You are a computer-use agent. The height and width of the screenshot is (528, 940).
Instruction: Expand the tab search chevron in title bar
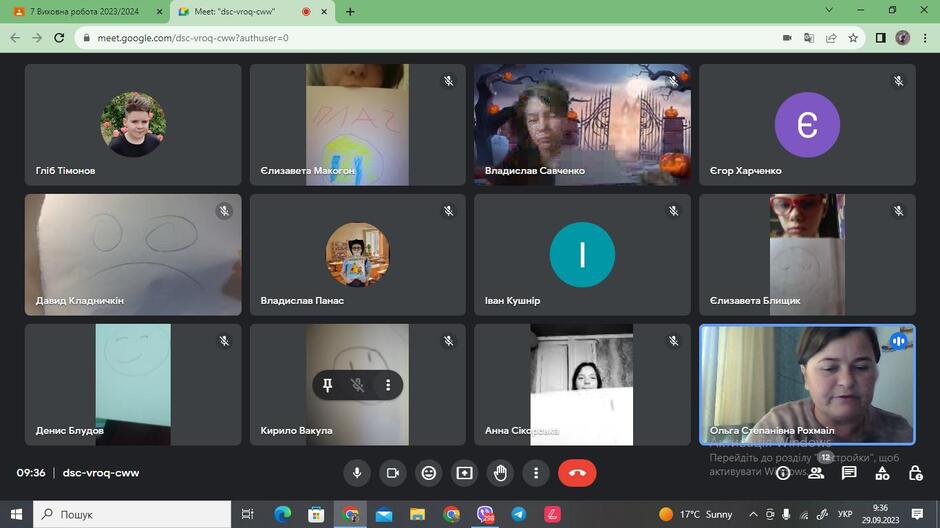tap(829, 10)
